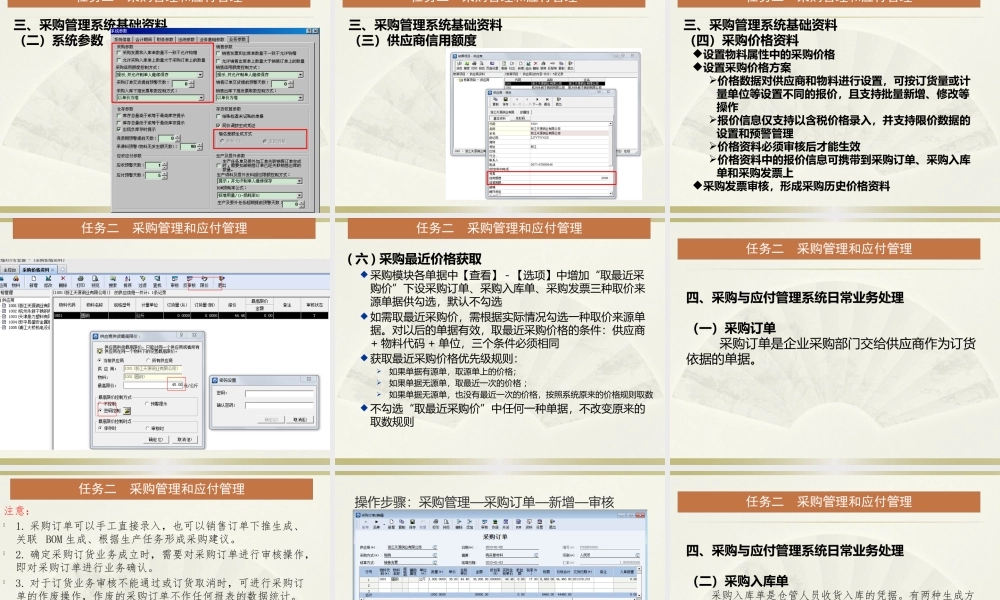This screenshot has height=600, width=1000.
Task: Click the 密码 input field in the password dialog
Action: click(279, 394)
